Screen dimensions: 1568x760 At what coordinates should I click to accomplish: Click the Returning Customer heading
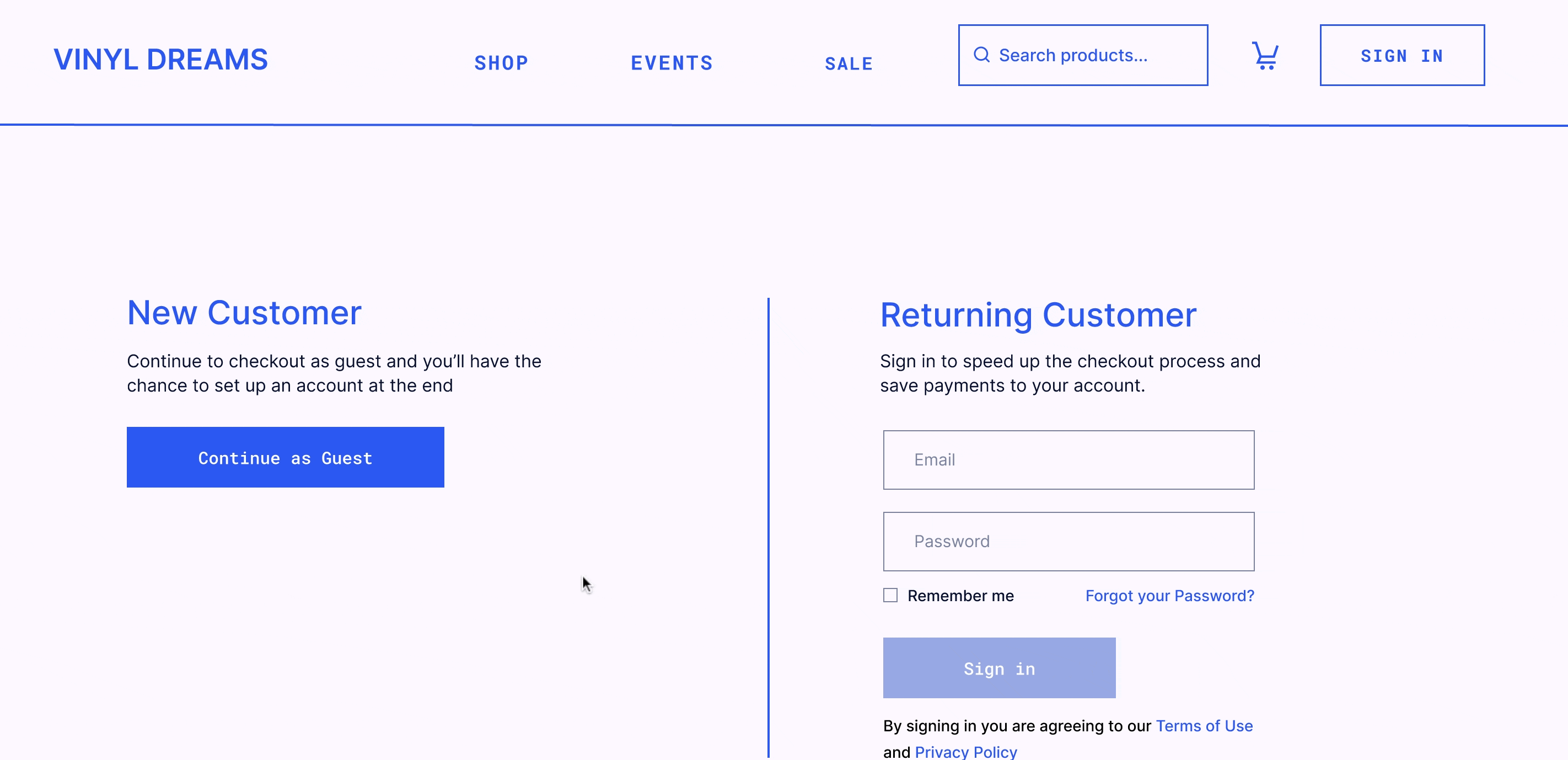pyautogui.click(x=1038, y=315)
